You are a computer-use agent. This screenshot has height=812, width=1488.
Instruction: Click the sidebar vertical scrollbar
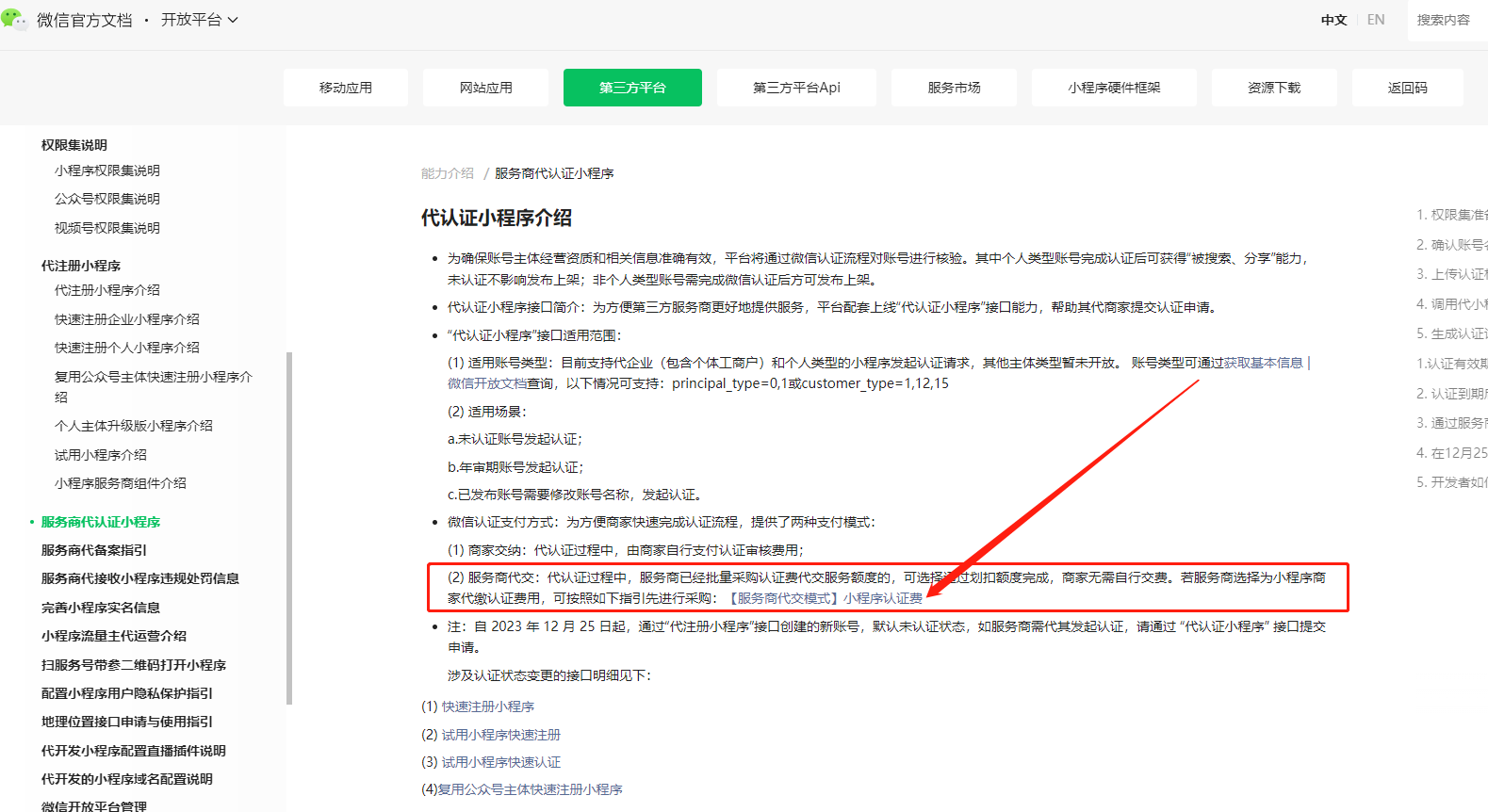pyautogui.click(x=289, y=528)
